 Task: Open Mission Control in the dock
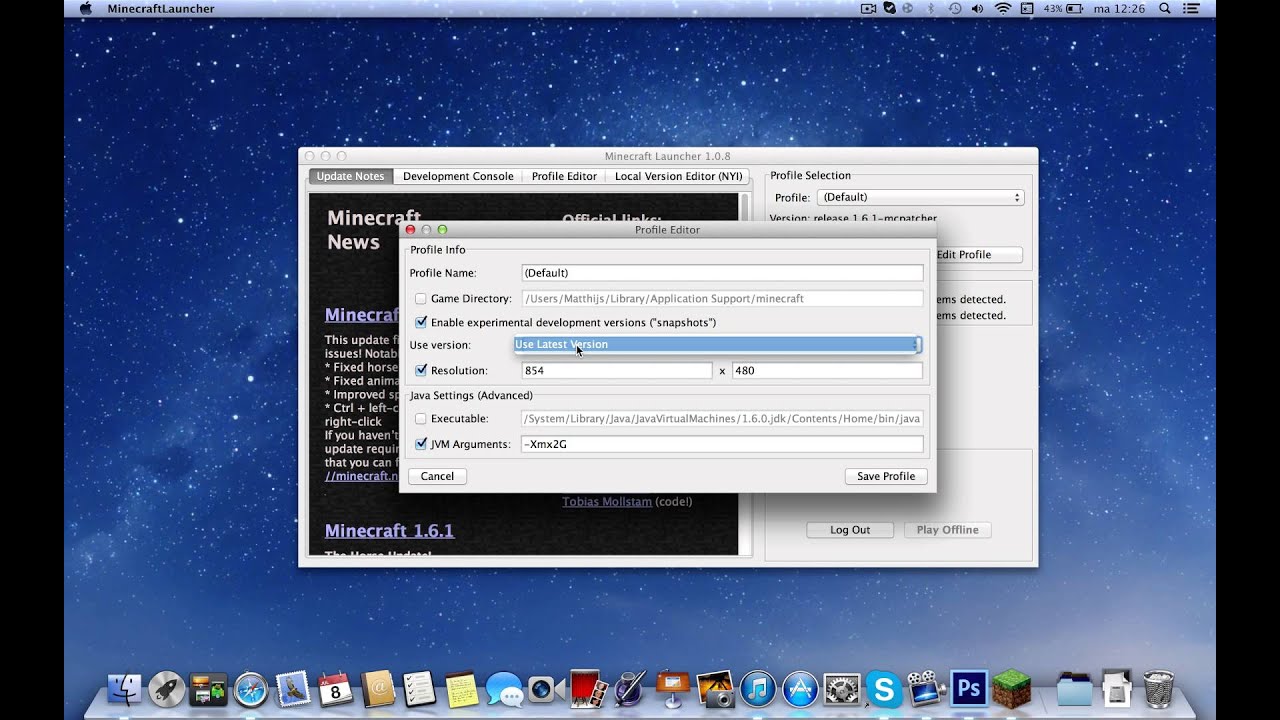click(x=209, y=688)
